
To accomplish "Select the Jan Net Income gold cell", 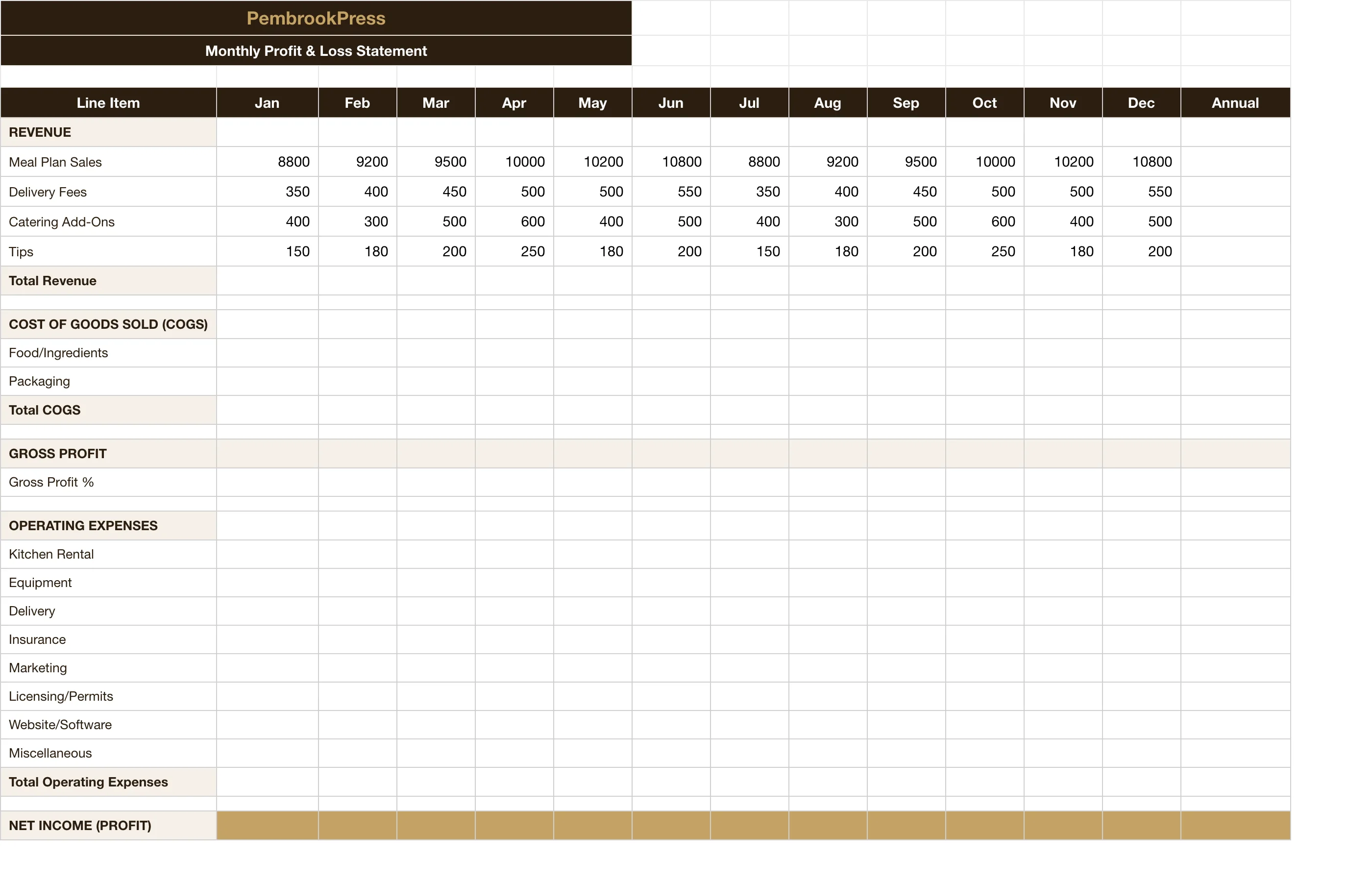I will coord(268,825).
